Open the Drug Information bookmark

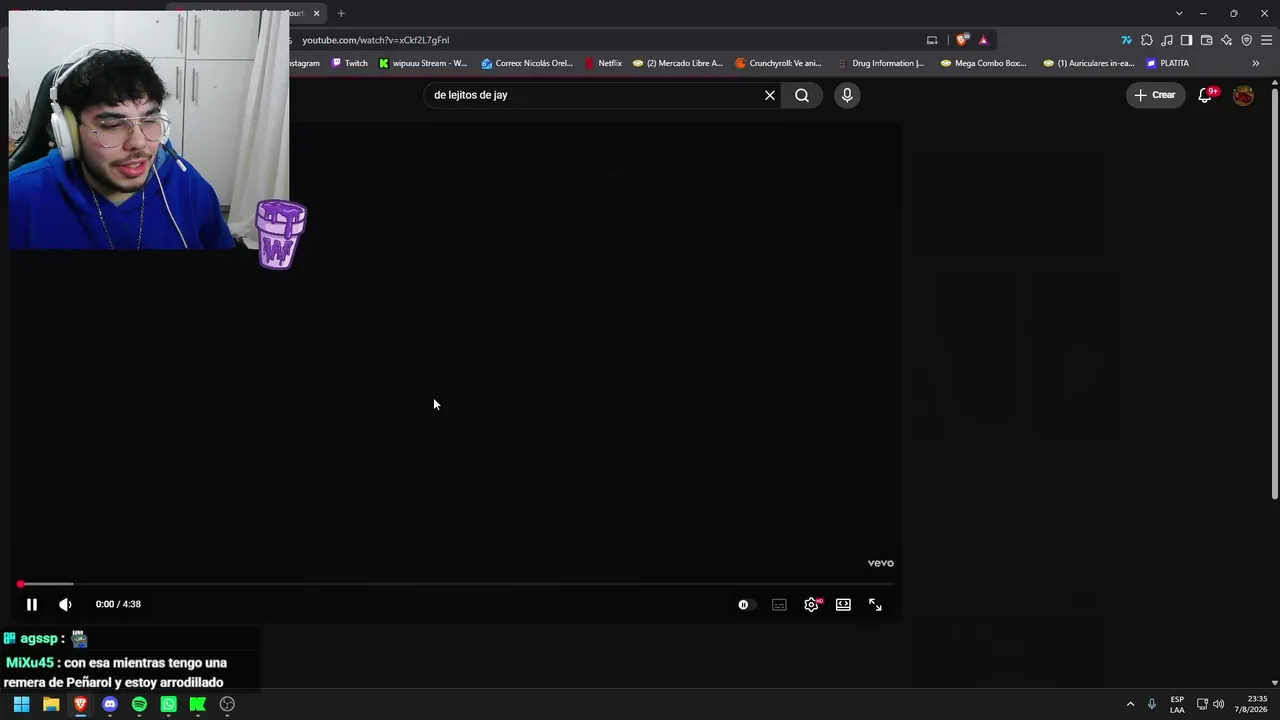point(881,63)
